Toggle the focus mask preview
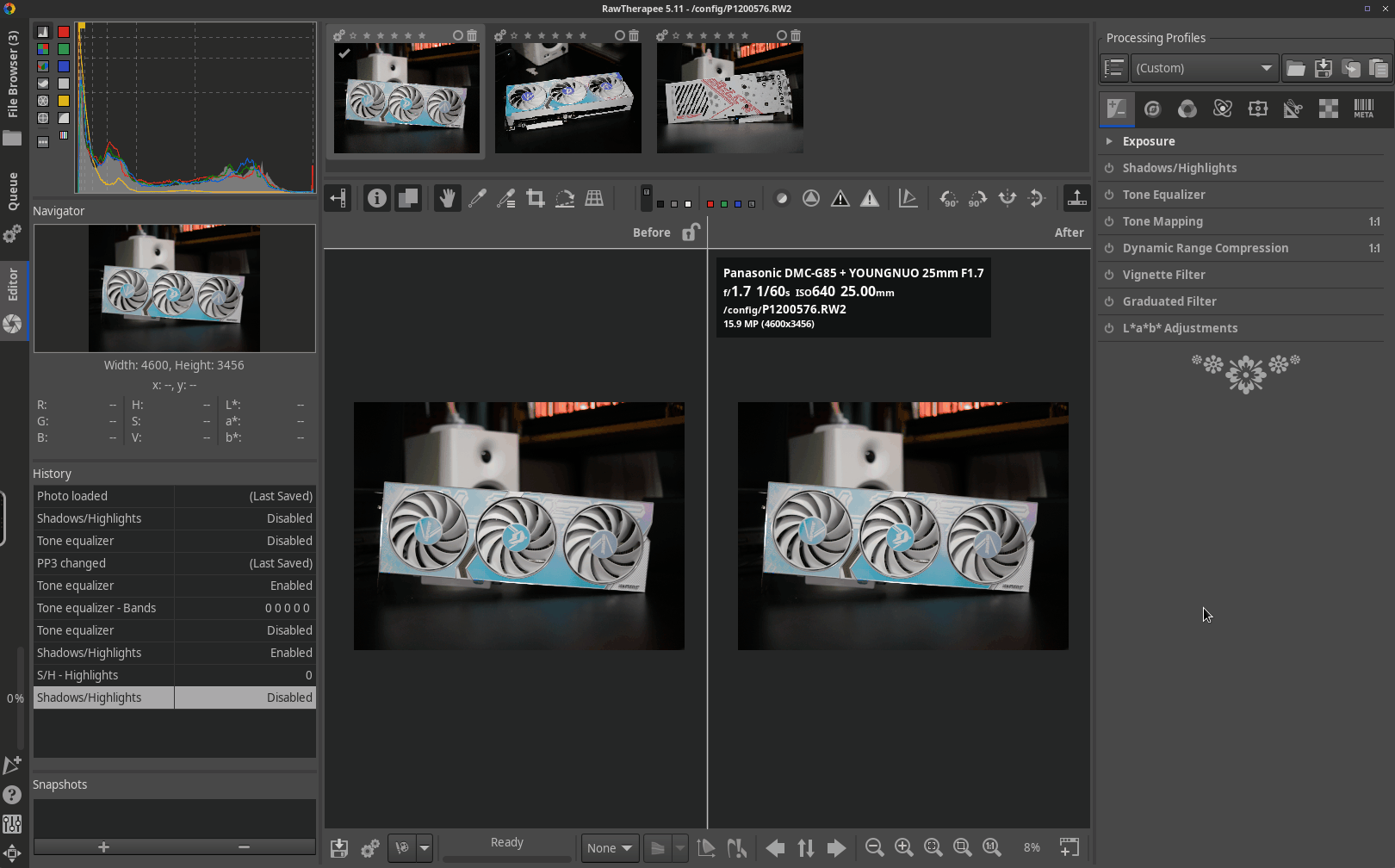The width and height of the screenshot is (1395, 868). click(811, 198)
